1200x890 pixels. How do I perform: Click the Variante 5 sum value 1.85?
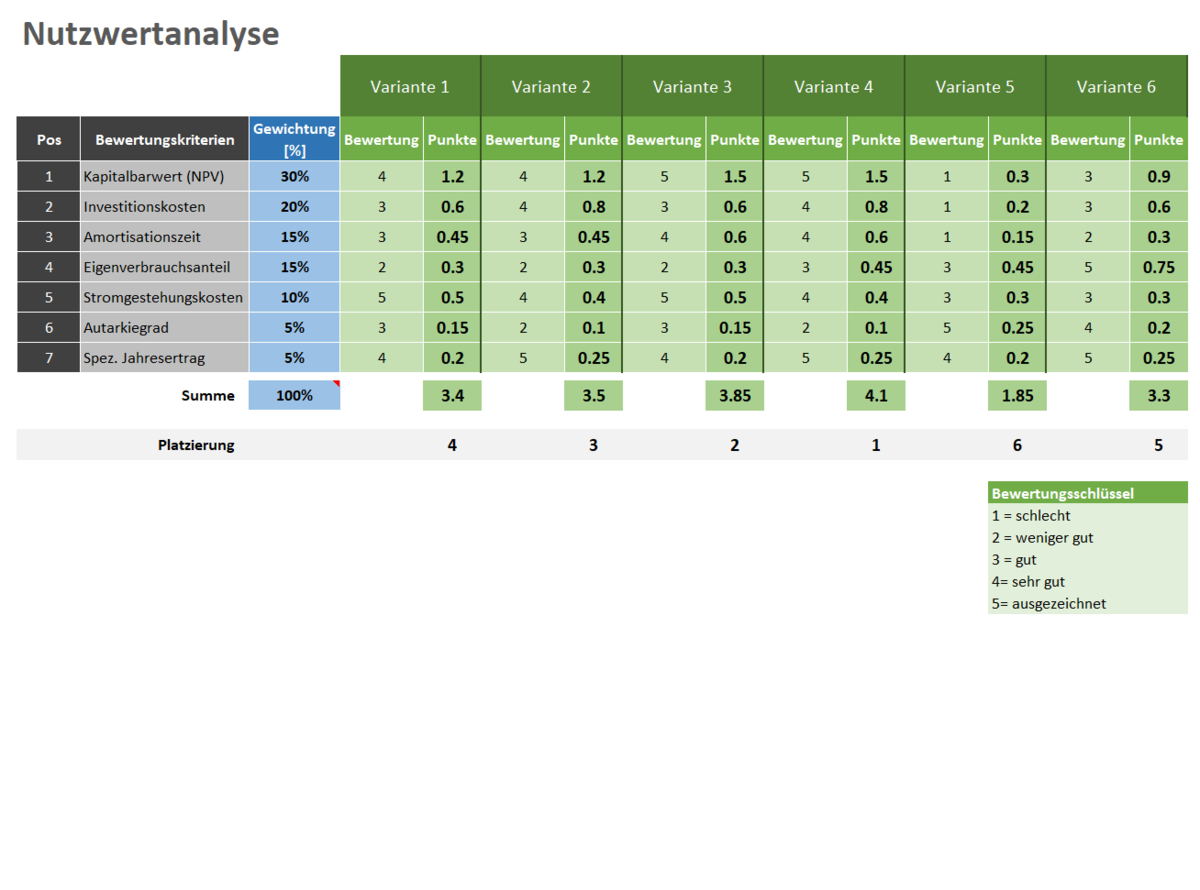coord(1017,395)
